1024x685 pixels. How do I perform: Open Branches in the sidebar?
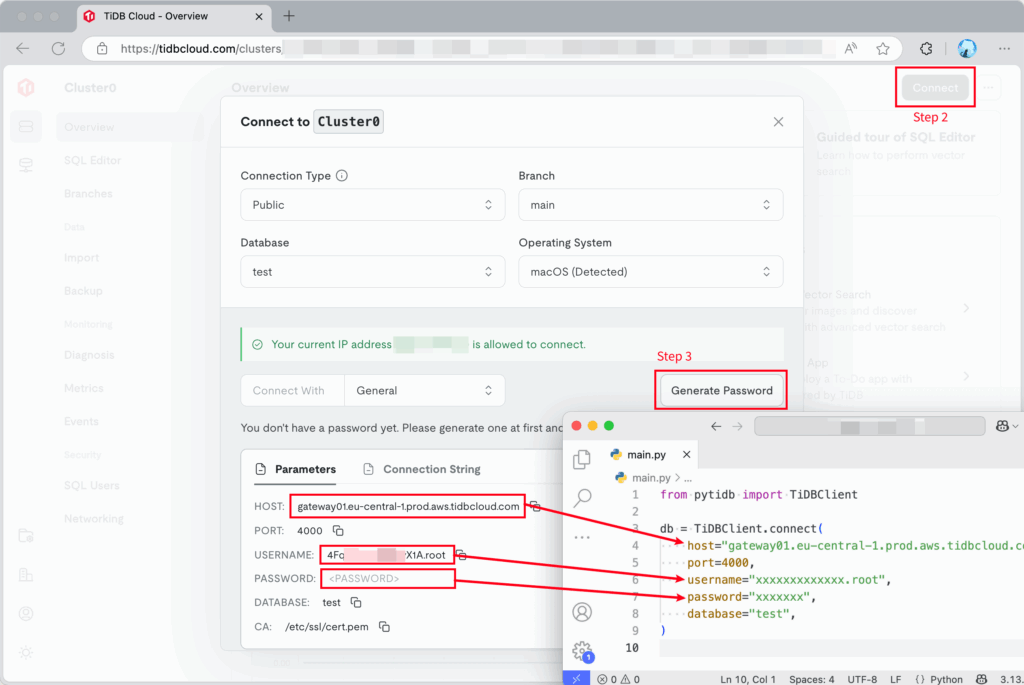pos(88,193)
